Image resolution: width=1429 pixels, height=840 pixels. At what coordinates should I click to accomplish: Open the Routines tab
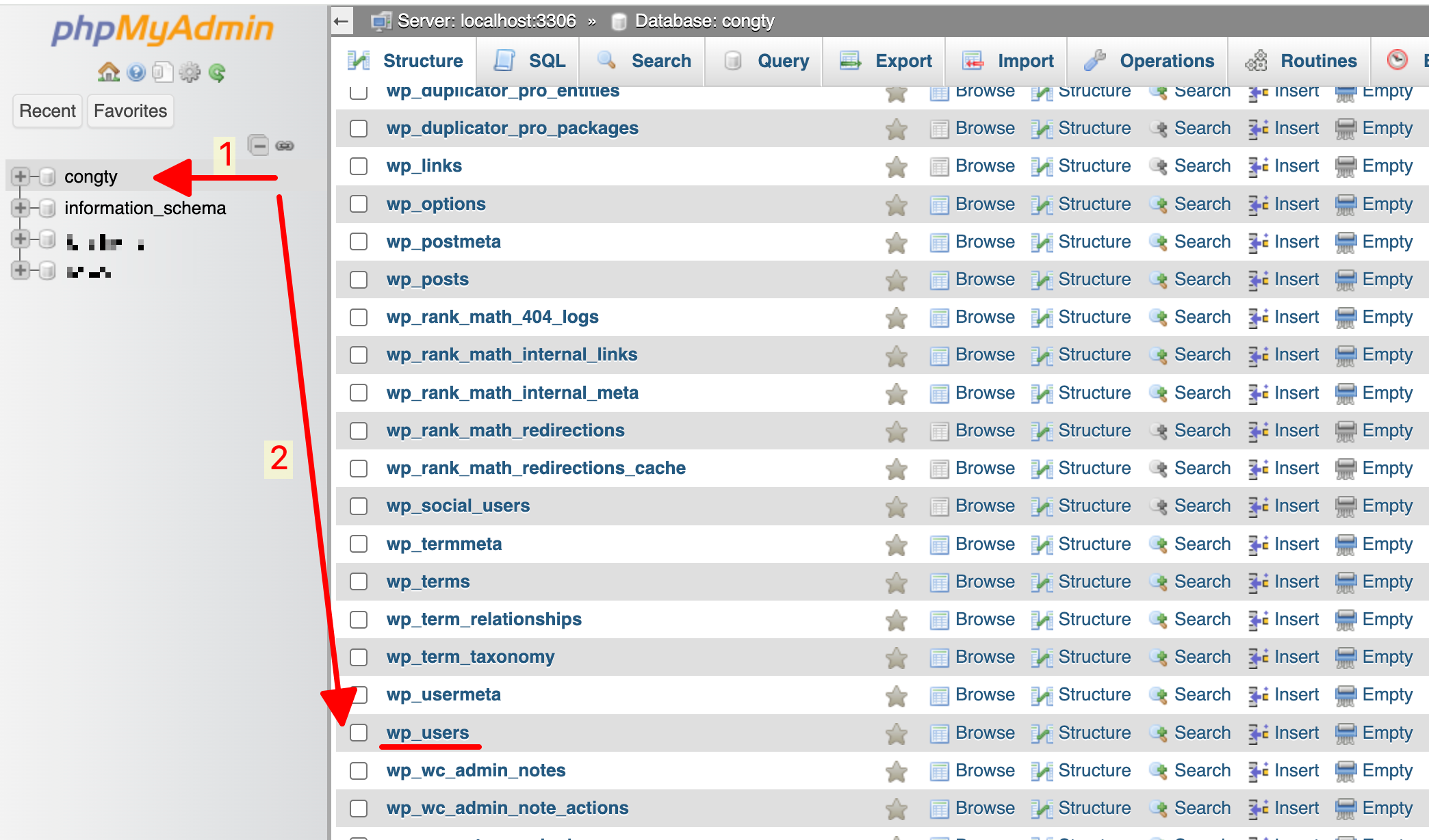(x=1300, y=61)
